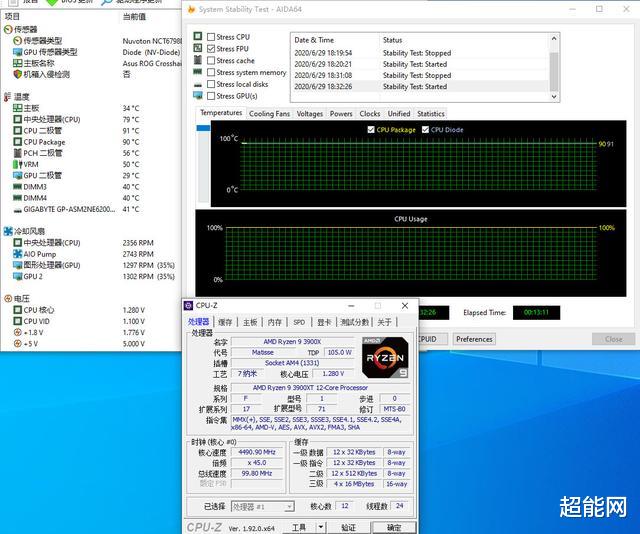The image size is (640, 534).
Task: Toggle the CPU Diode graph checkbox
Action: 425,129
